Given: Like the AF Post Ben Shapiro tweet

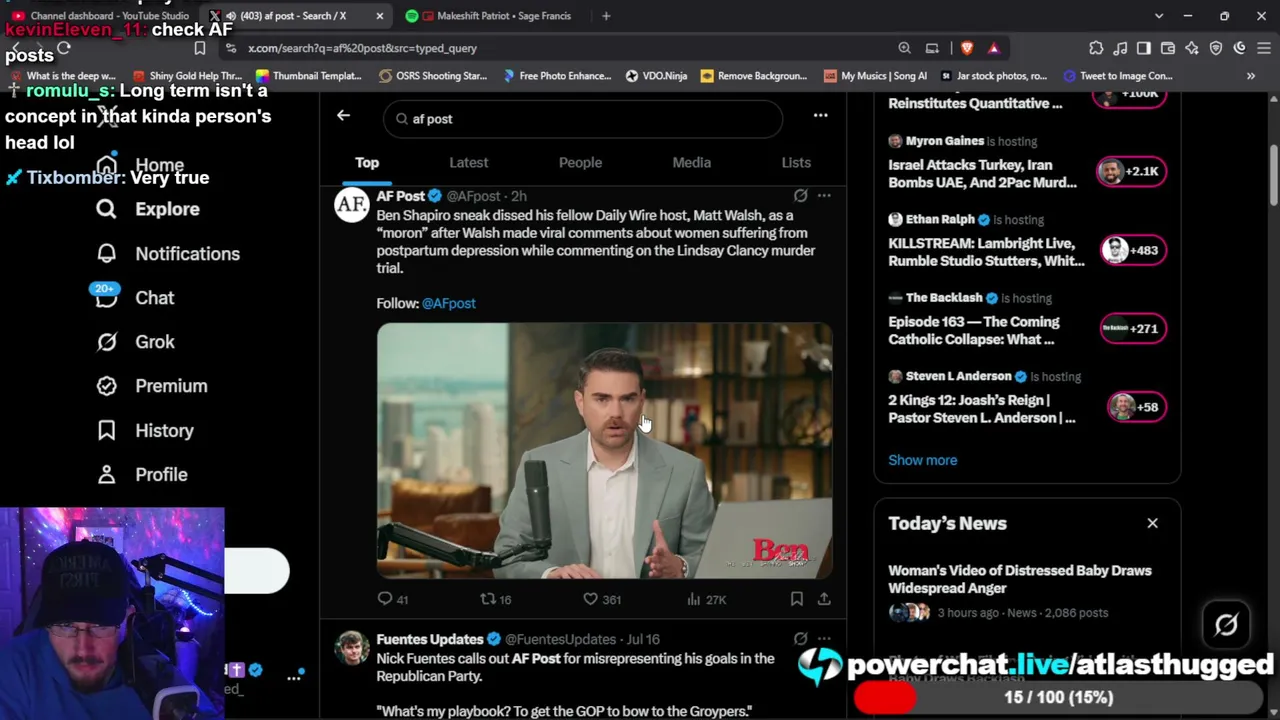Looking at the screenshot, I should pos(602,599).
